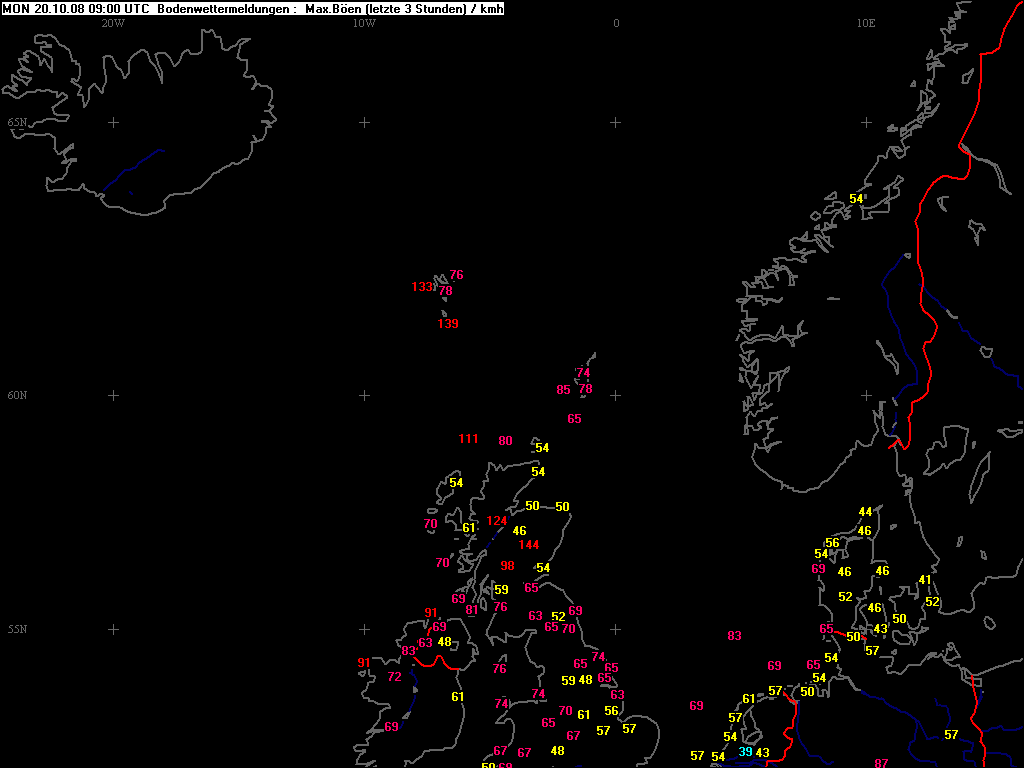Click the cyan 39 gust value
The image size is (1024, 768).
745,752
